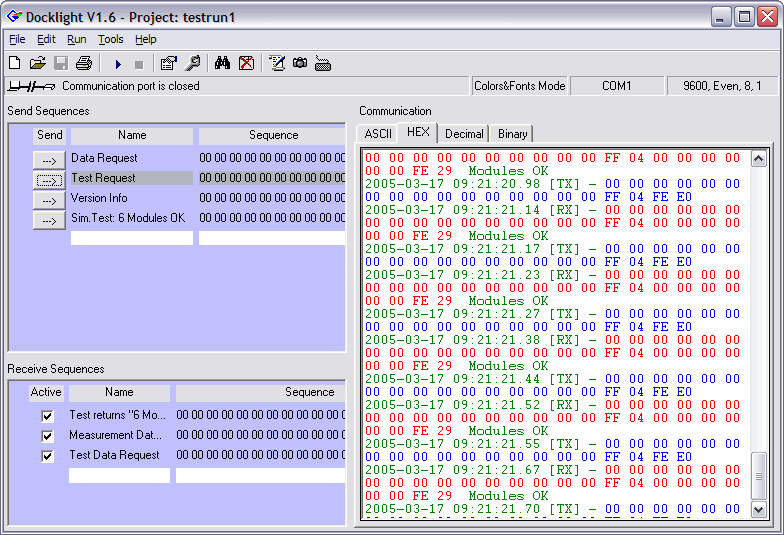Viewport: 784px width, 535px height.
Task: Click the binoculars Find icon
Action: tap(222, 63)
